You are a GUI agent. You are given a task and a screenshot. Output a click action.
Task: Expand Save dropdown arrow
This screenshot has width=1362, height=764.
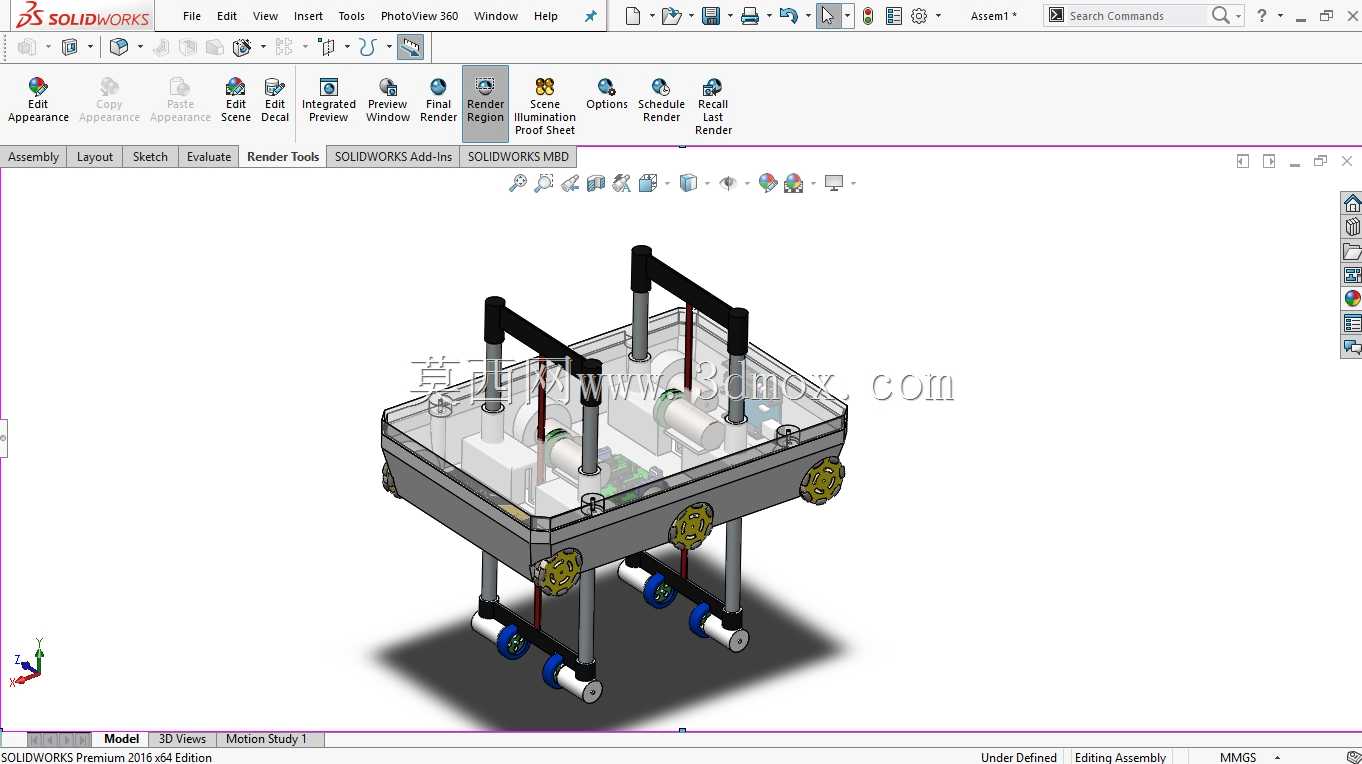pos(730,16)
